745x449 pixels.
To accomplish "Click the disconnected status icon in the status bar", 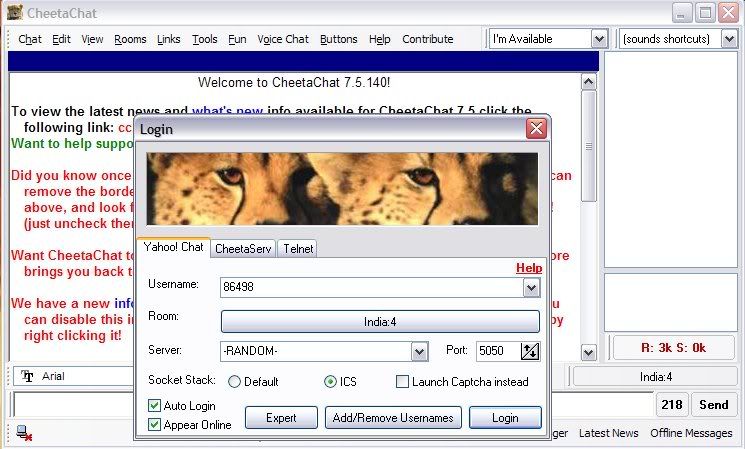I will click(22, 433).
